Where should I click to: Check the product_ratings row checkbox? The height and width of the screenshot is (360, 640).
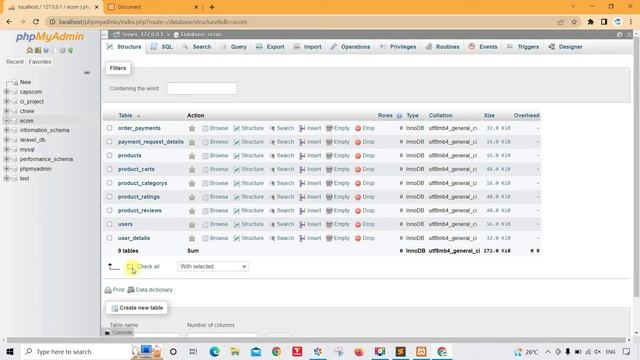(109, 197)
